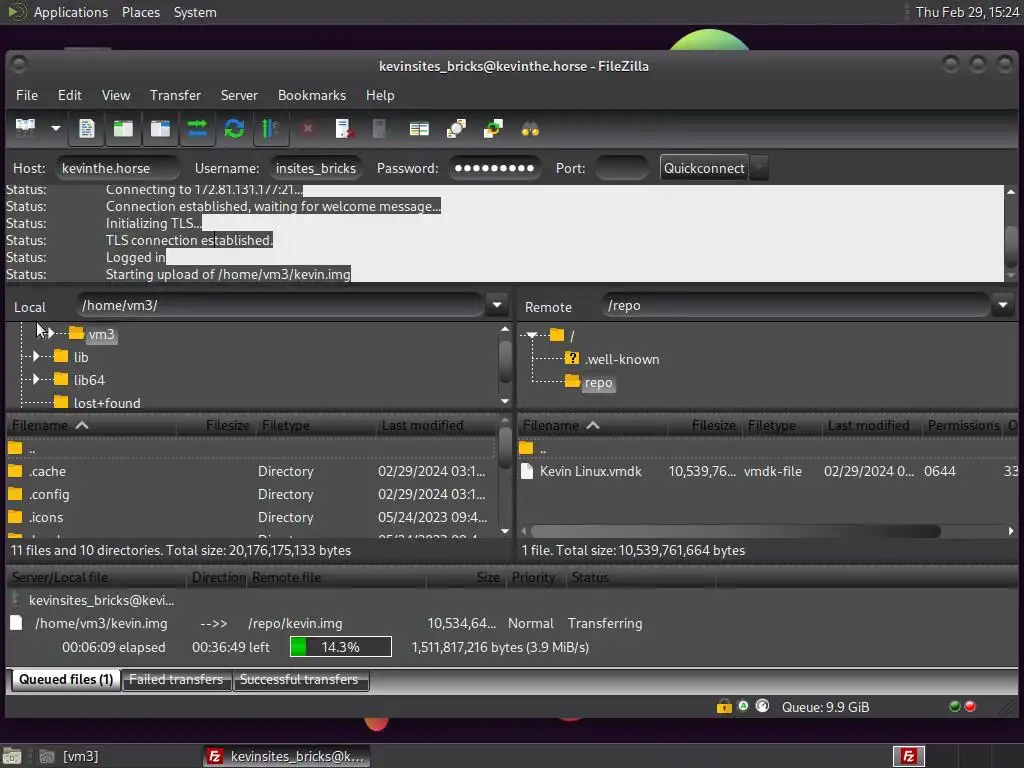Open Quickconnect history dropdown

(758, 168)
